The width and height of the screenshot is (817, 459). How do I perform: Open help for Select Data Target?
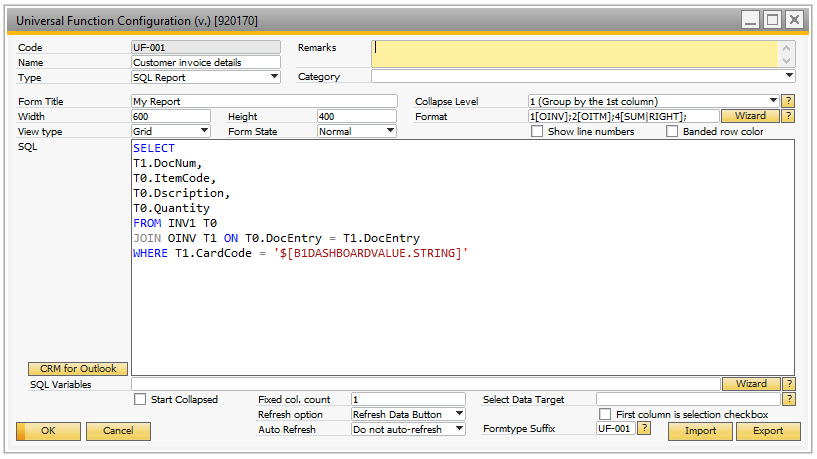(789, 399)
